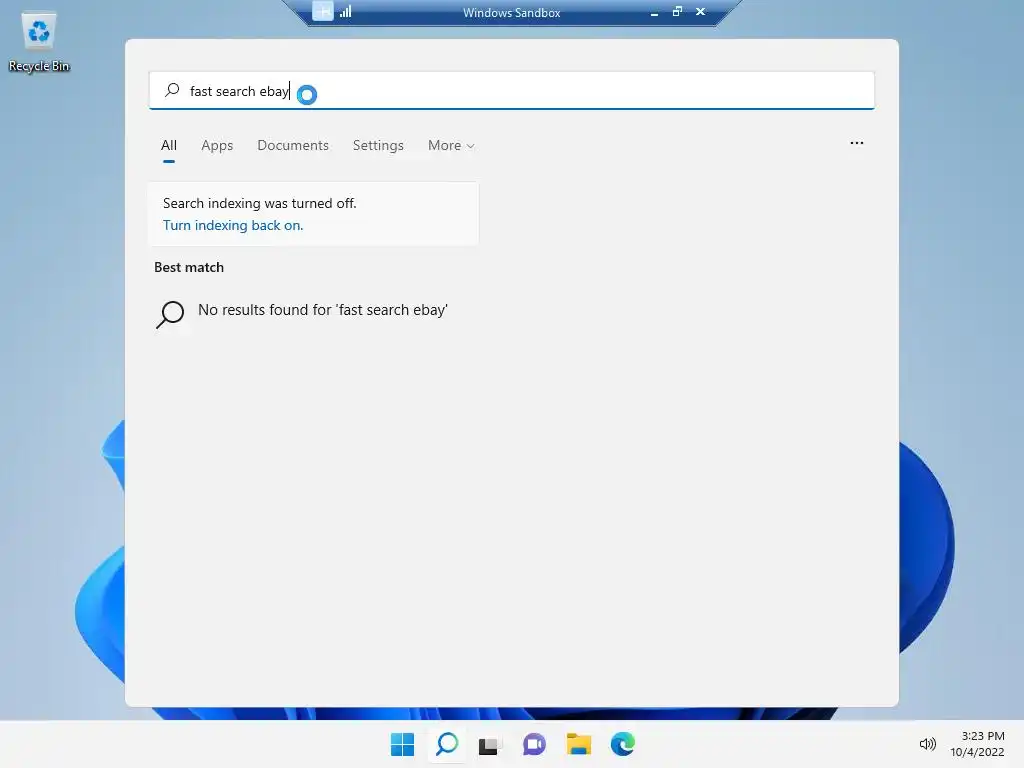This screenshot has height=768, width=1024.
Task: Open the volume control in the system tray
Action: pyautogui.click(x=927, y=744)
